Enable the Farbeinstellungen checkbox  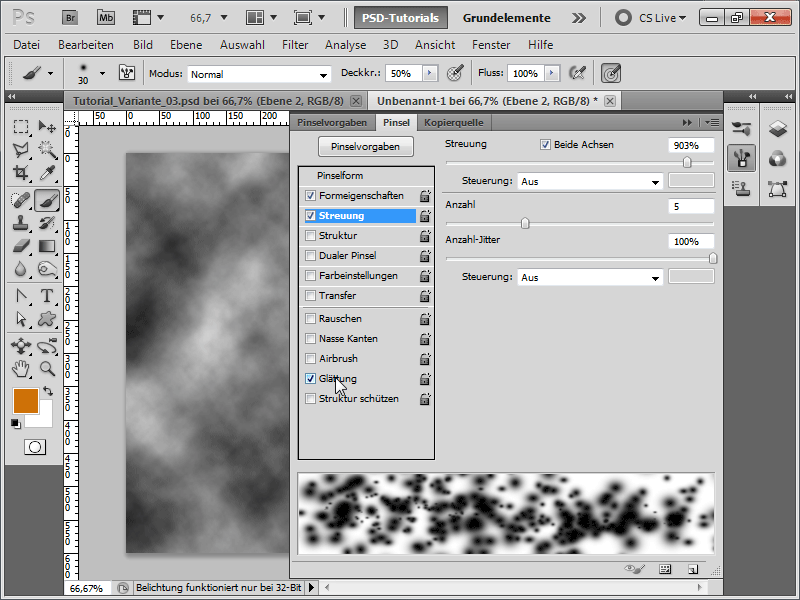(x=310, y=276)
